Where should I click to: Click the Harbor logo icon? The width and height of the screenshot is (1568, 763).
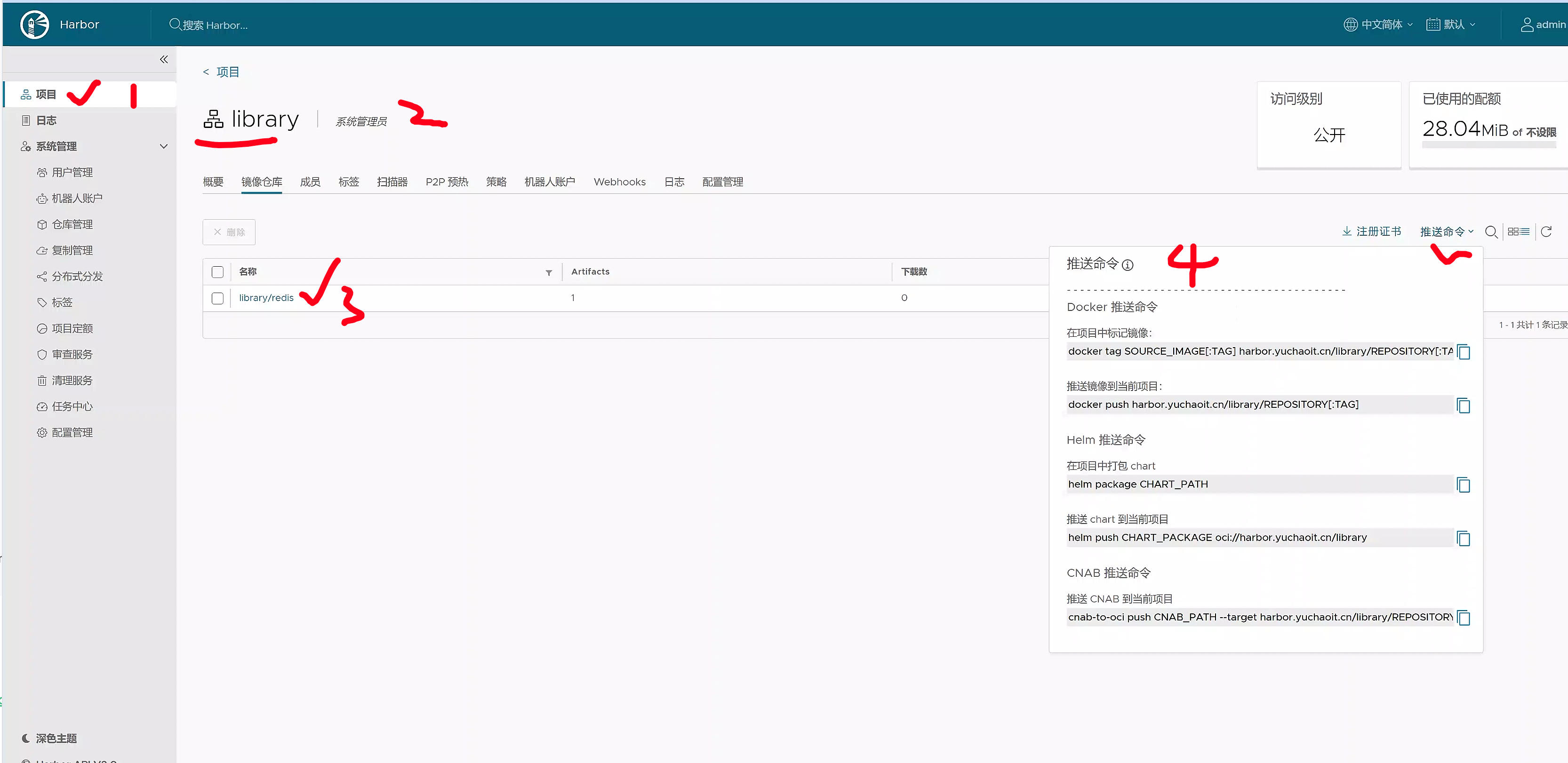[34, 24]
